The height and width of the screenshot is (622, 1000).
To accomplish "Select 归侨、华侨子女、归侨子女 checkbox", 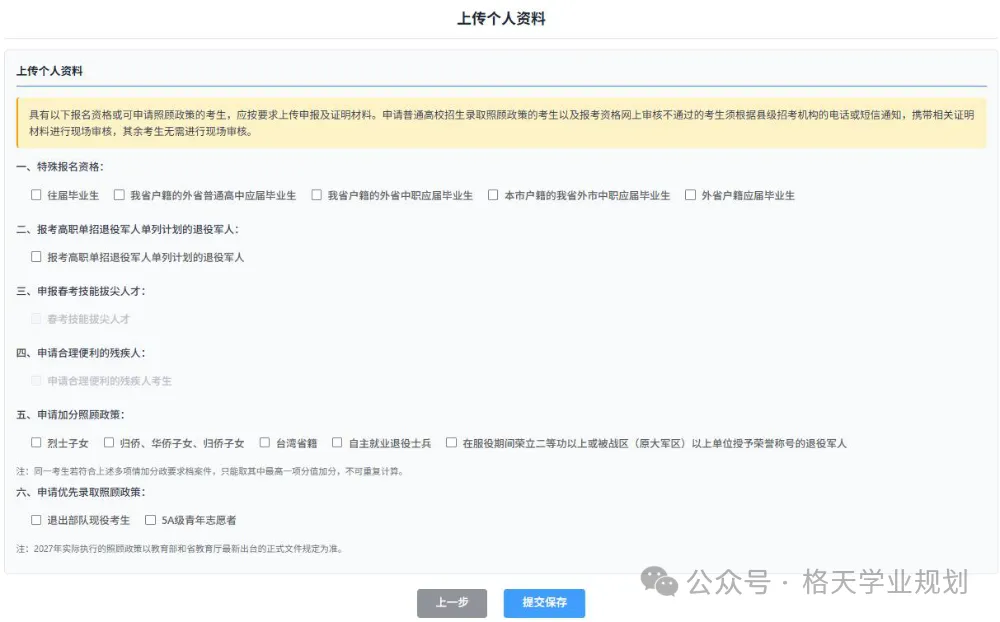I will [x=109, y=443].
